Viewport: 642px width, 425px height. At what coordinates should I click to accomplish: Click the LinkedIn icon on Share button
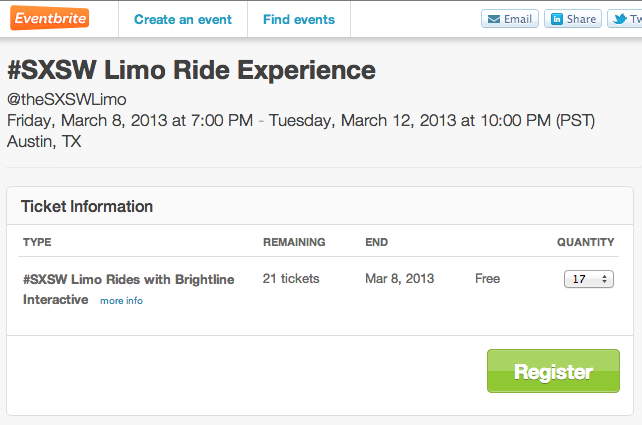point(557,19)
